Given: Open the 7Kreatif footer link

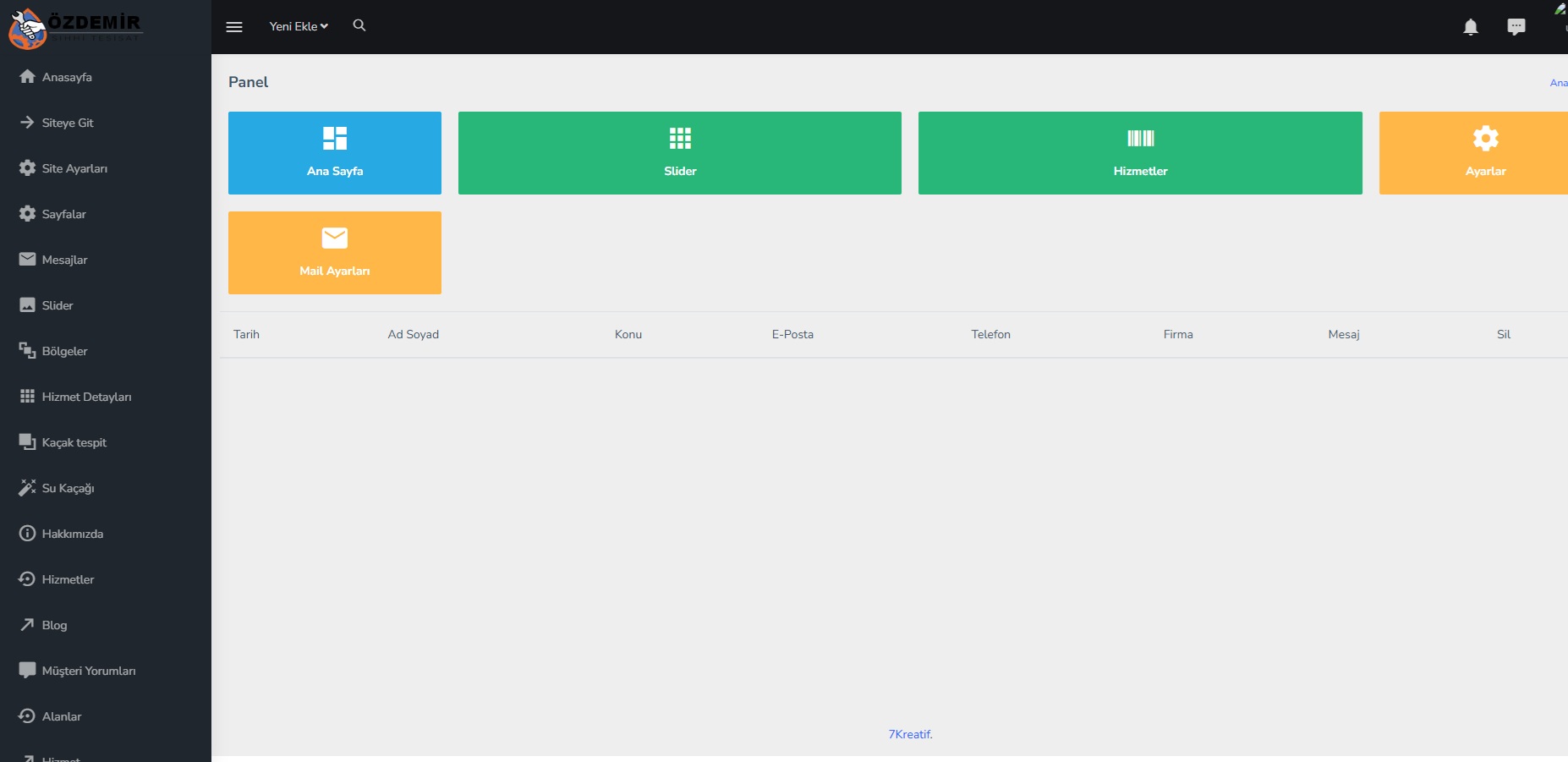Looking at the screenshot, I should (x=910, y=734).
